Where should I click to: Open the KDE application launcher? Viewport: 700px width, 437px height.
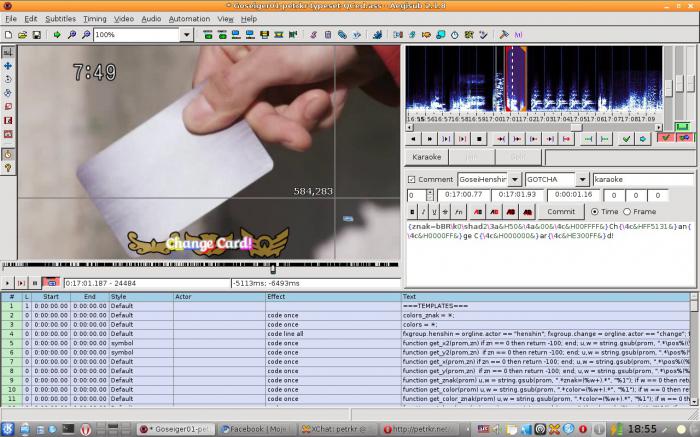(8, 429)
